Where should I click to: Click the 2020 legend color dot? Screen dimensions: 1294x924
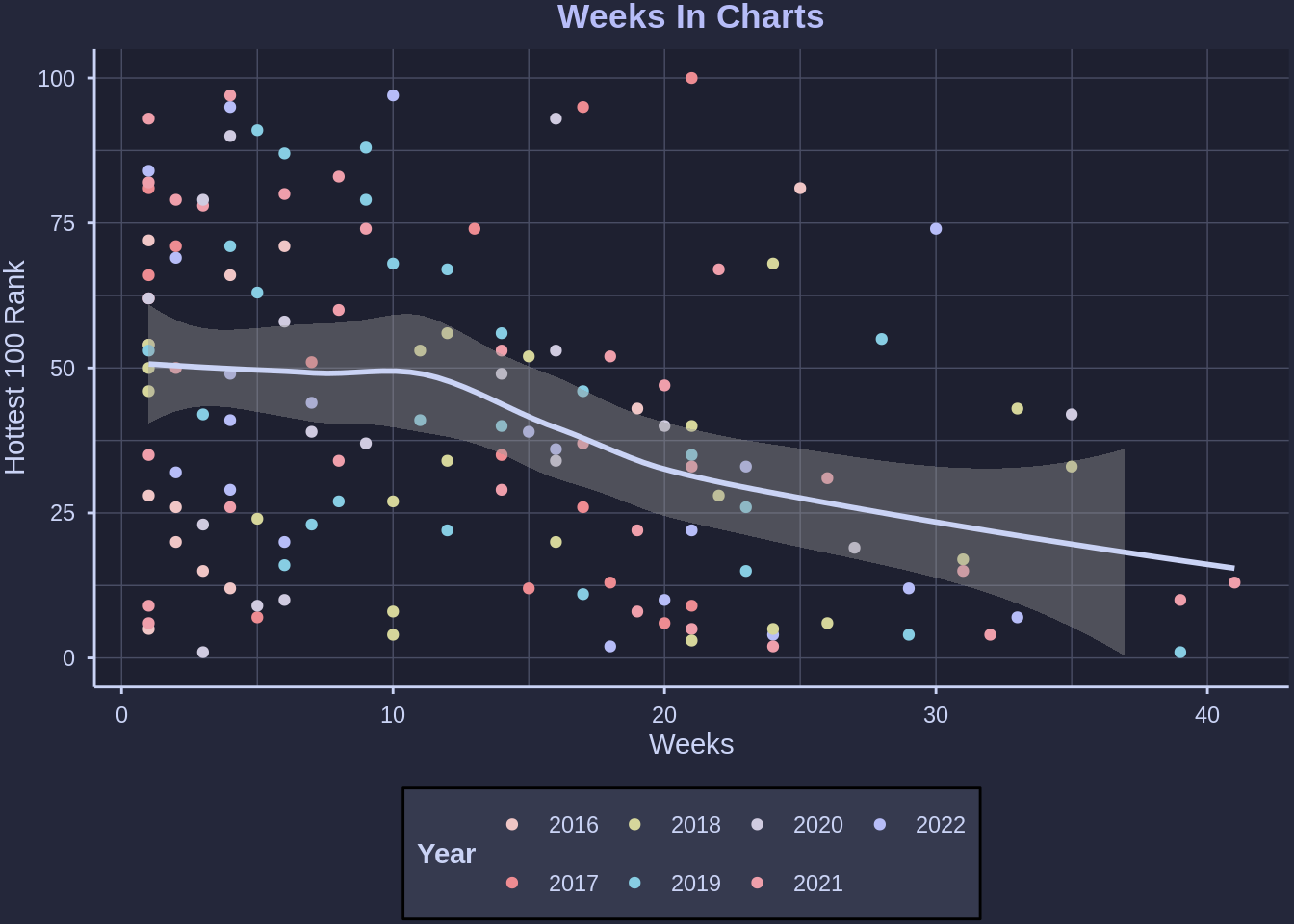coord(758,824)
